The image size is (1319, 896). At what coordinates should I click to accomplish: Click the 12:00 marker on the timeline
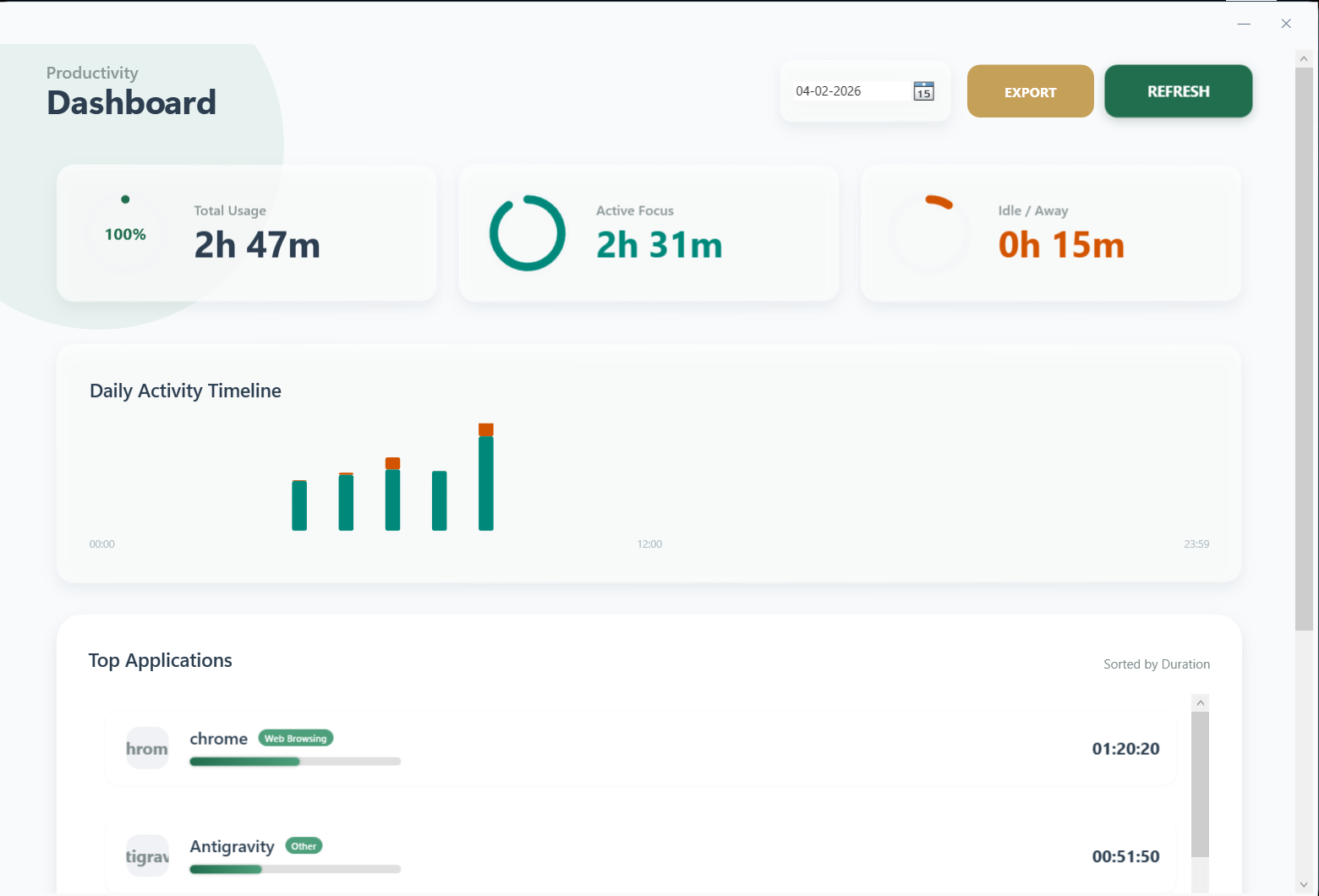[x=649, y=544]
